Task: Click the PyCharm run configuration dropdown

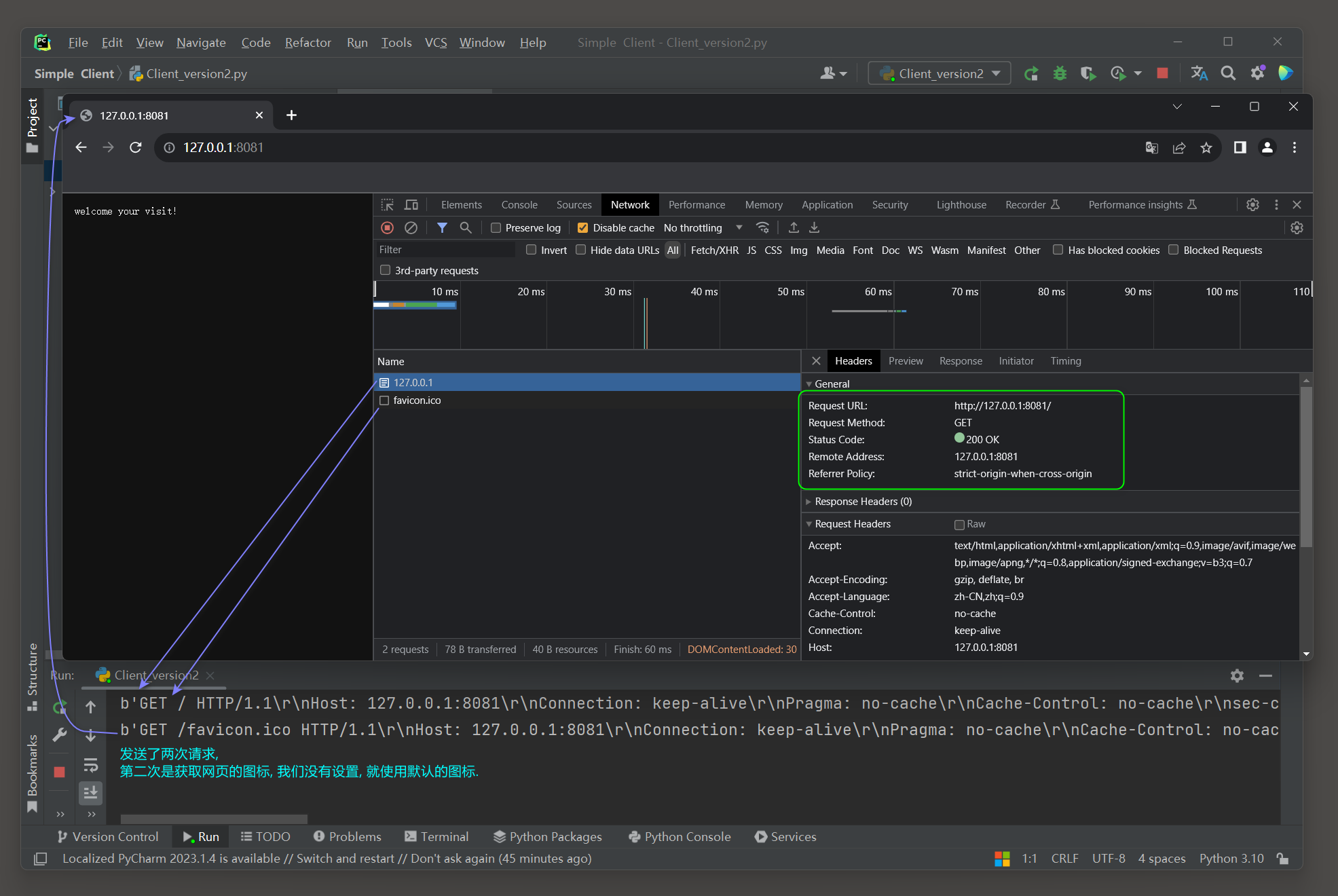Action: click(x=940, y=73)
